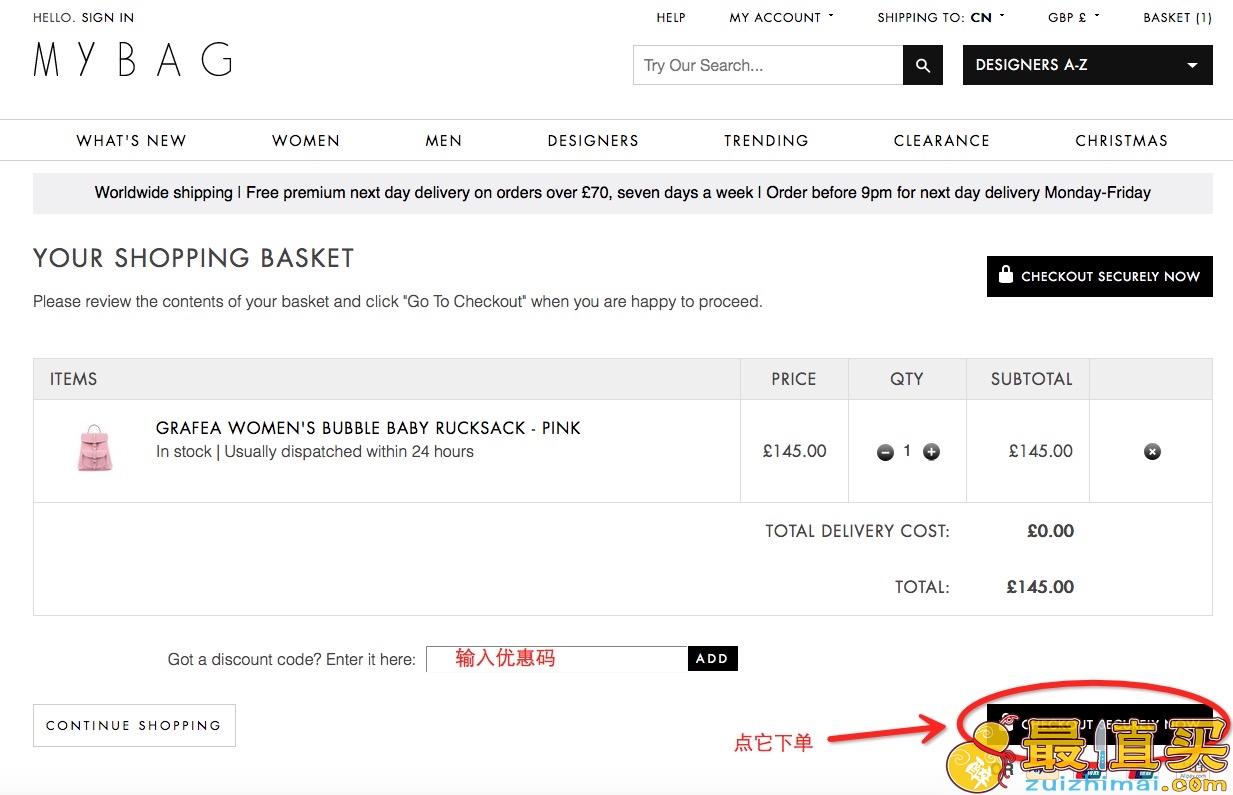Open the Women menu
Viewport: 1233px width, 795px height.
[x=306, y=141]
